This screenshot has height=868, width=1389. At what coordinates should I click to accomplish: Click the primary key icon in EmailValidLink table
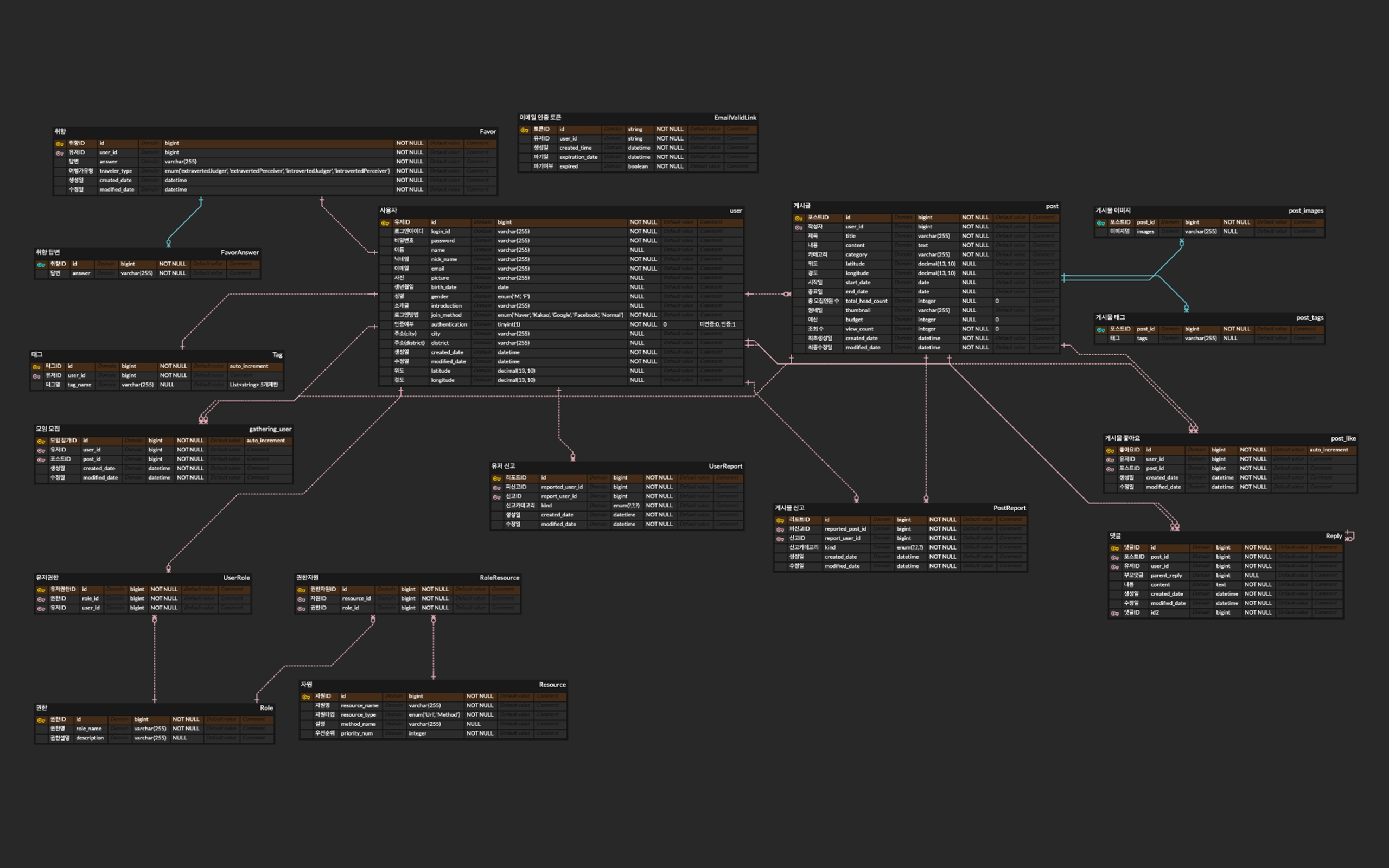[524, 130]
